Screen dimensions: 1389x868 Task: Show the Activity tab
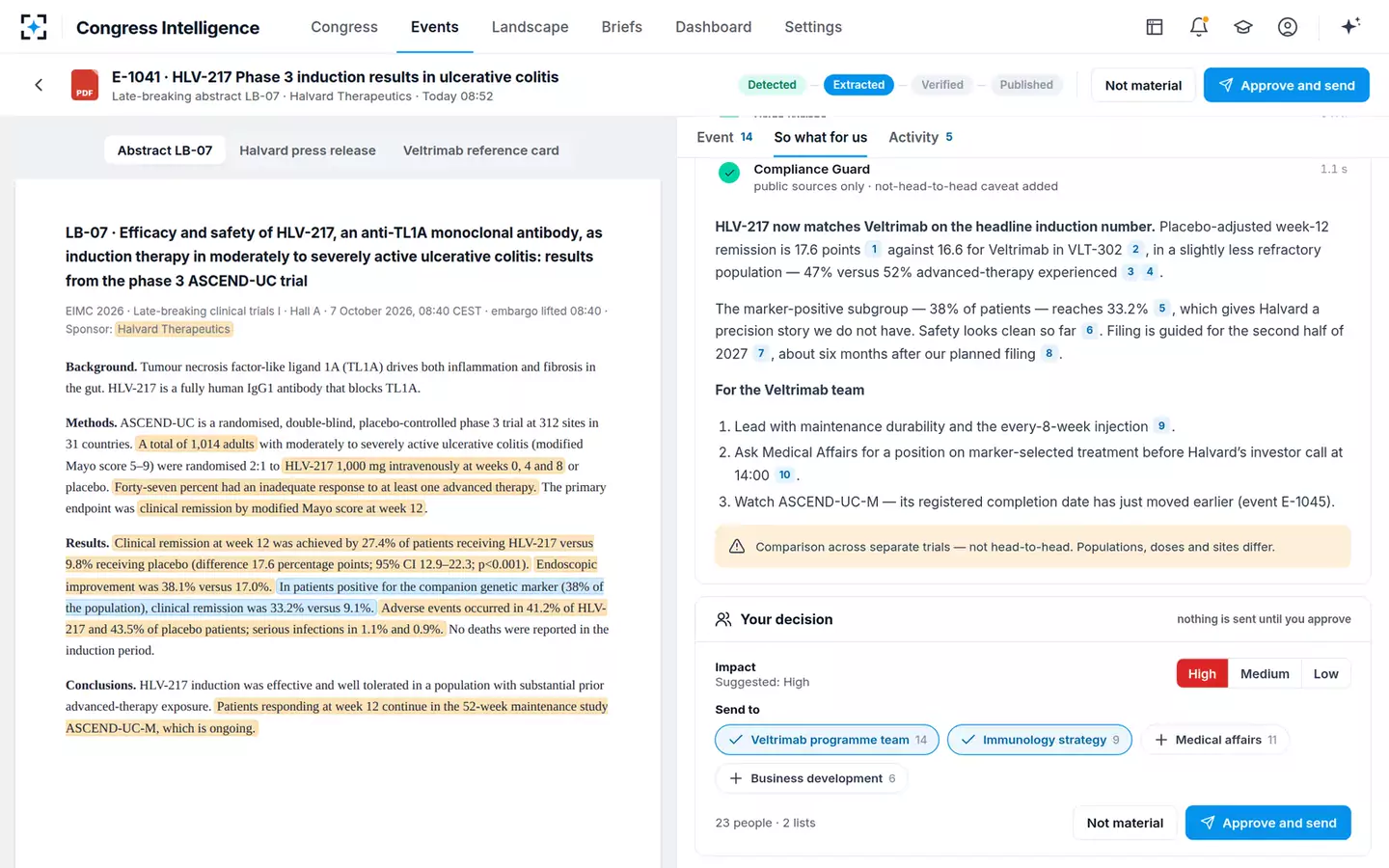pos(920,137)
